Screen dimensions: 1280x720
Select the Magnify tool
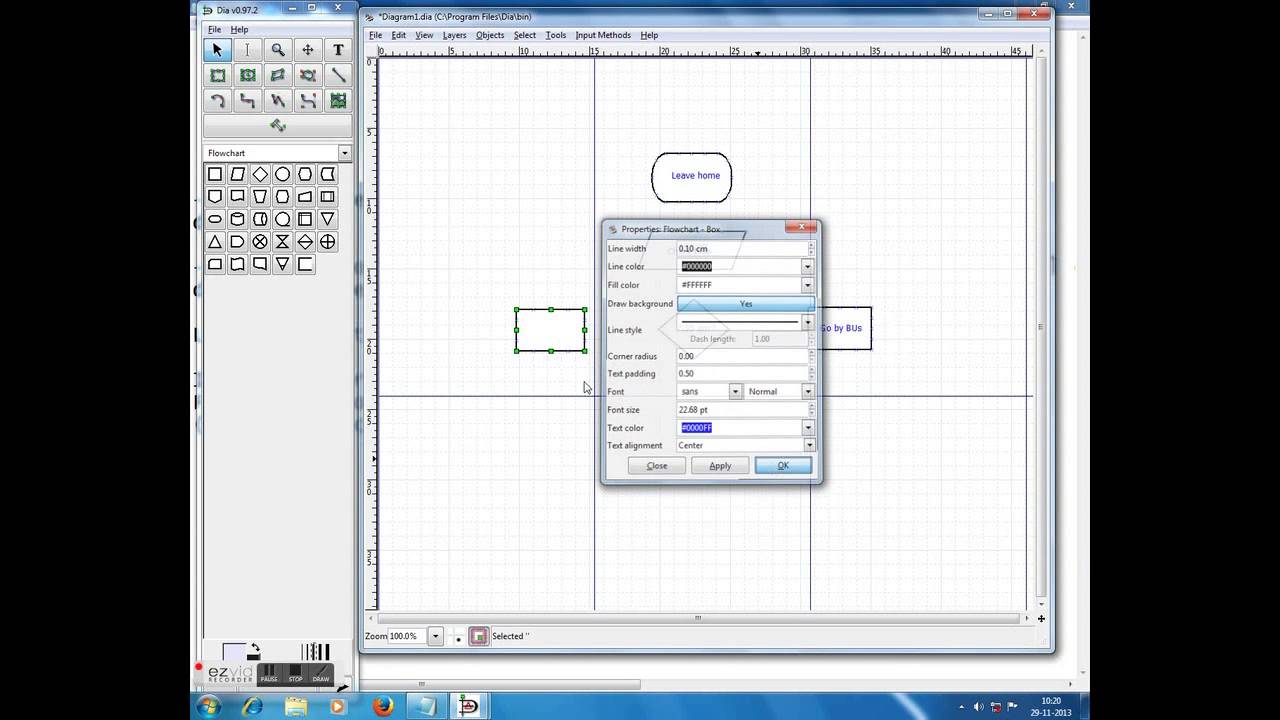[278, 50]
